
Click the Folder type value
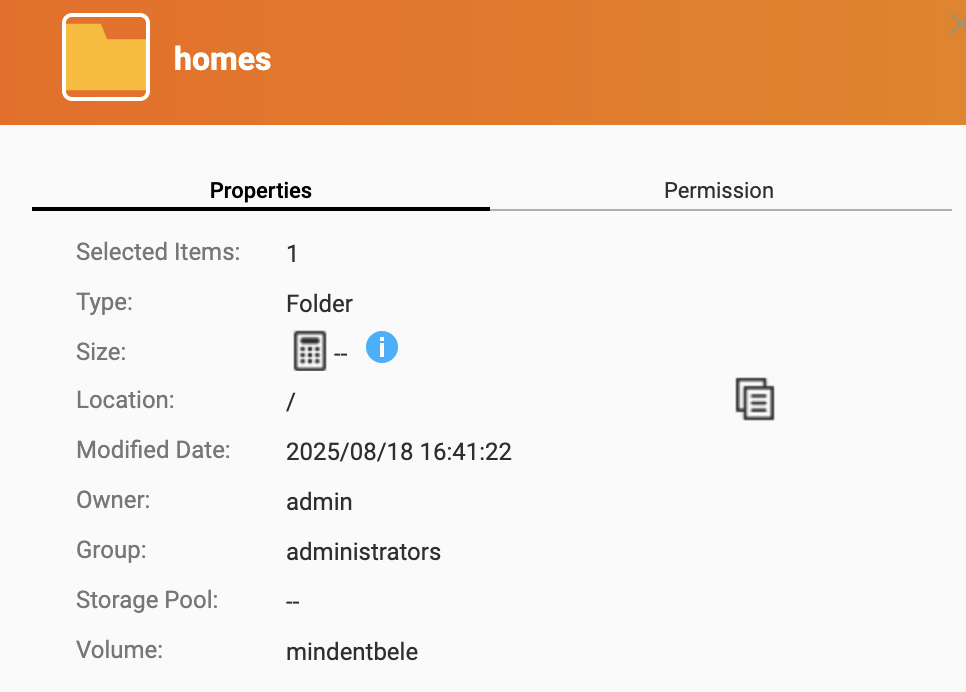319,303
